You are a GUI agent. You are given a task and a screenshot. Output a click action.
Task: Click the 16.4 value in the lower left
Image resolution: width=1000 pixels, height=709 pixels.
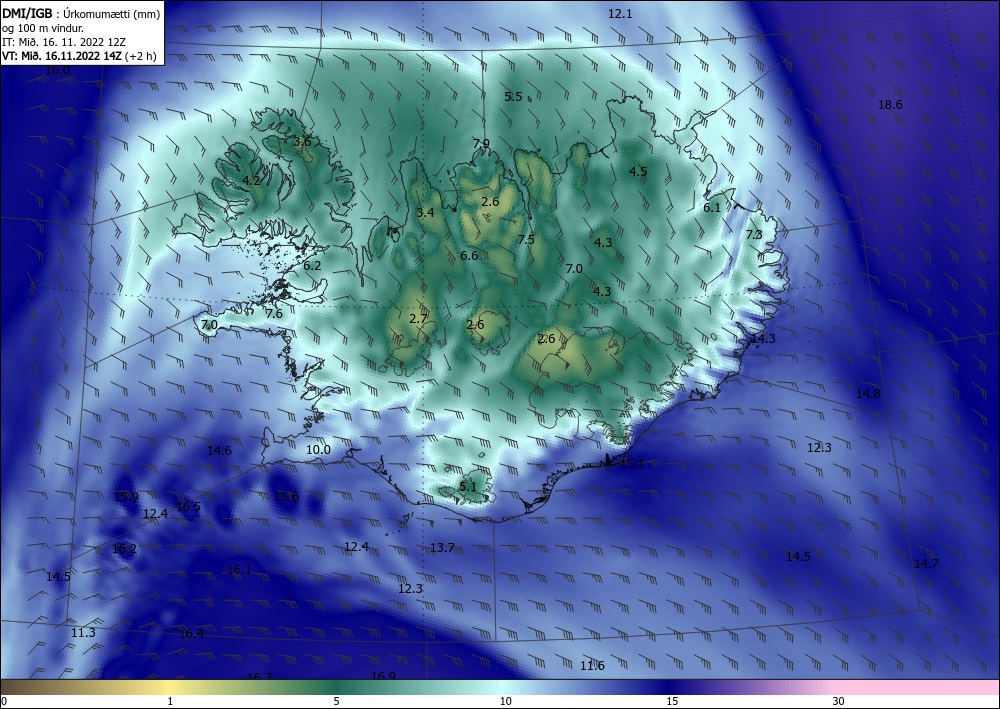click(x=191, y=634)
